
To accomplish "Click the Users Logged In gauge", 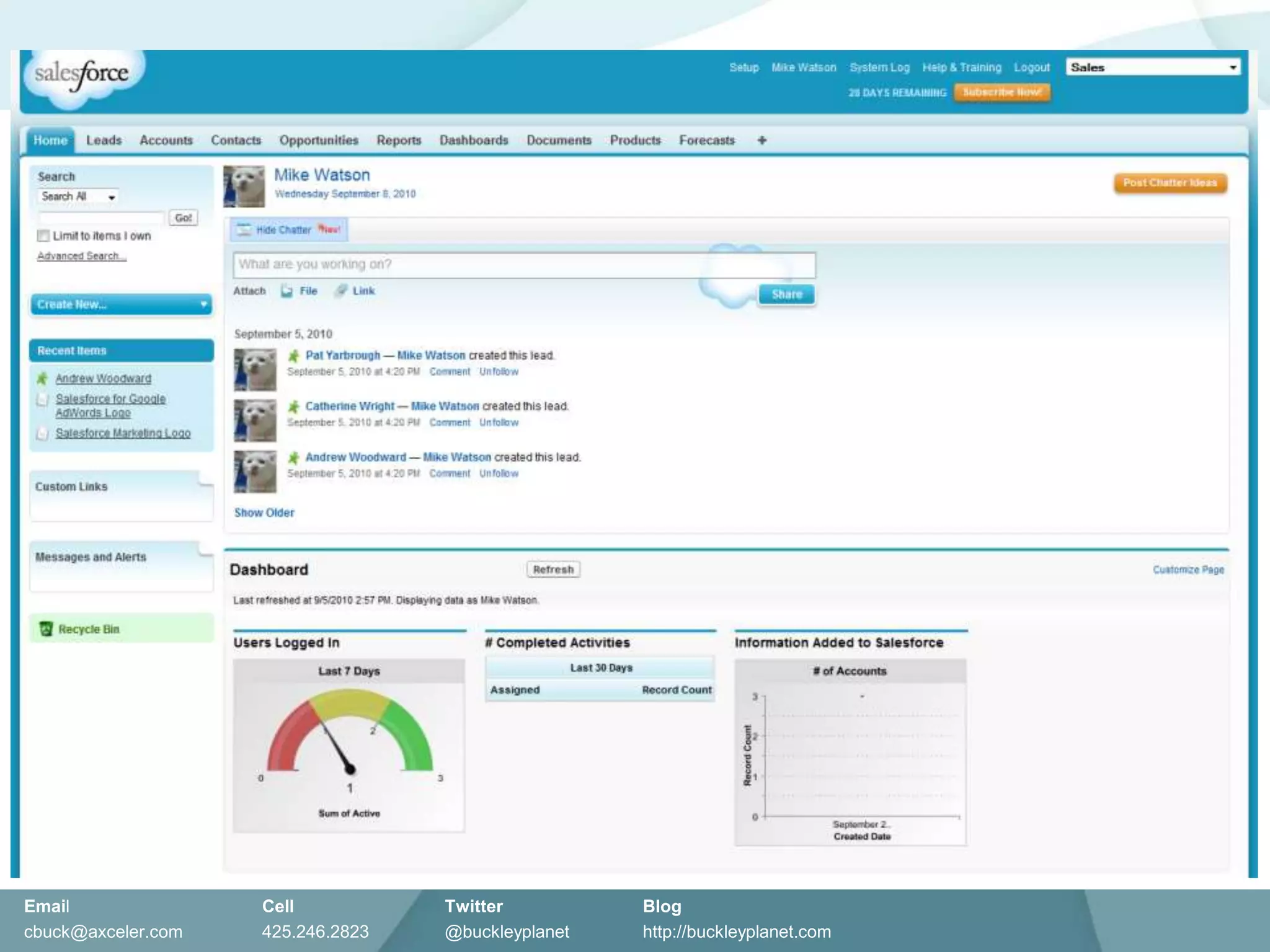I will coord(349,744).
